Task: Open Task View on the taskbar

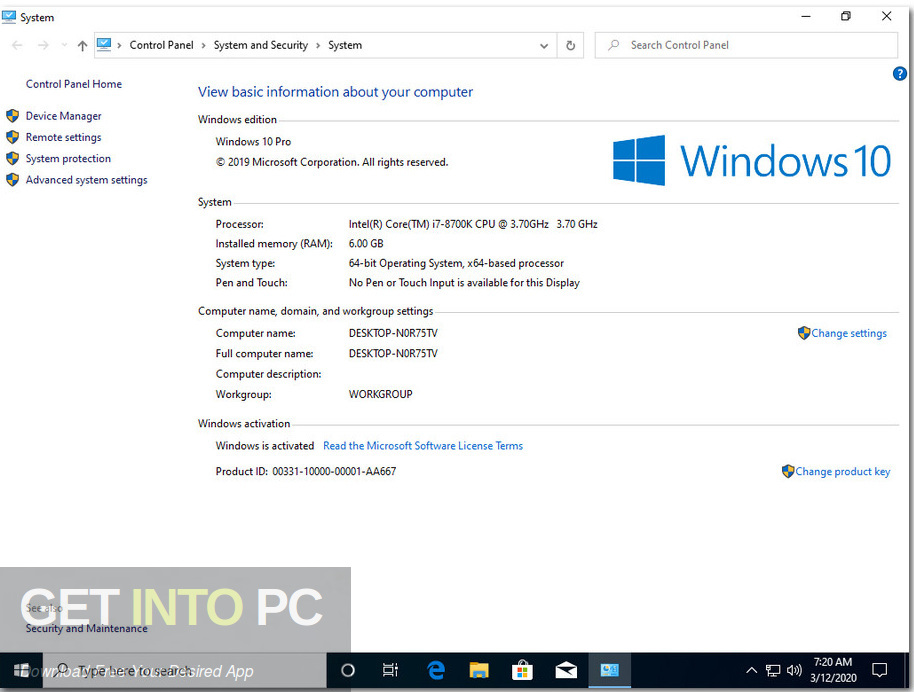Action: [391, 670]
